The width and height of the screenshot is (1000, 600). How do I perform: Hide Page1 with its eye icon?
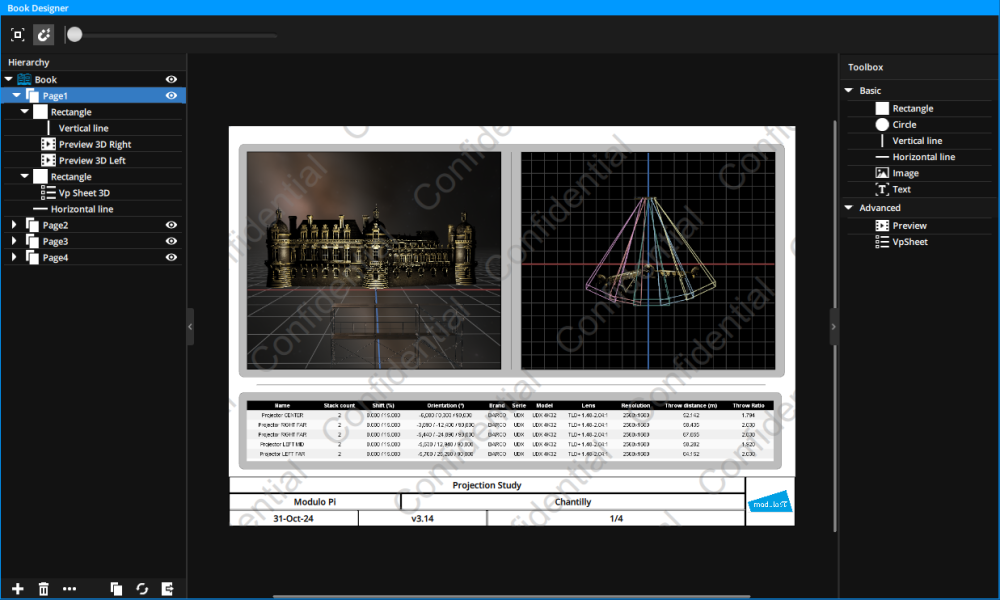click(171, 95)
